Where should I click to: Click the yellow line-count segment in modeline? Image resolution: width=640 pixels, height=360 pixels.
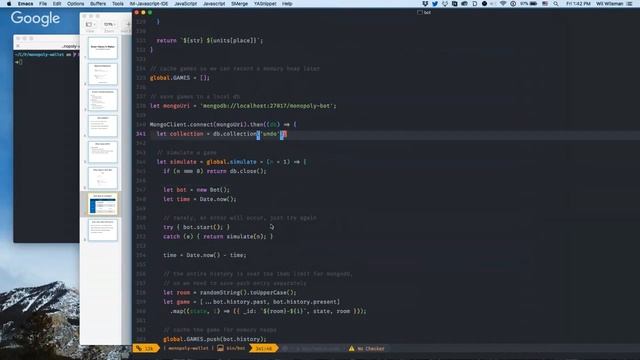click(145, 349)
